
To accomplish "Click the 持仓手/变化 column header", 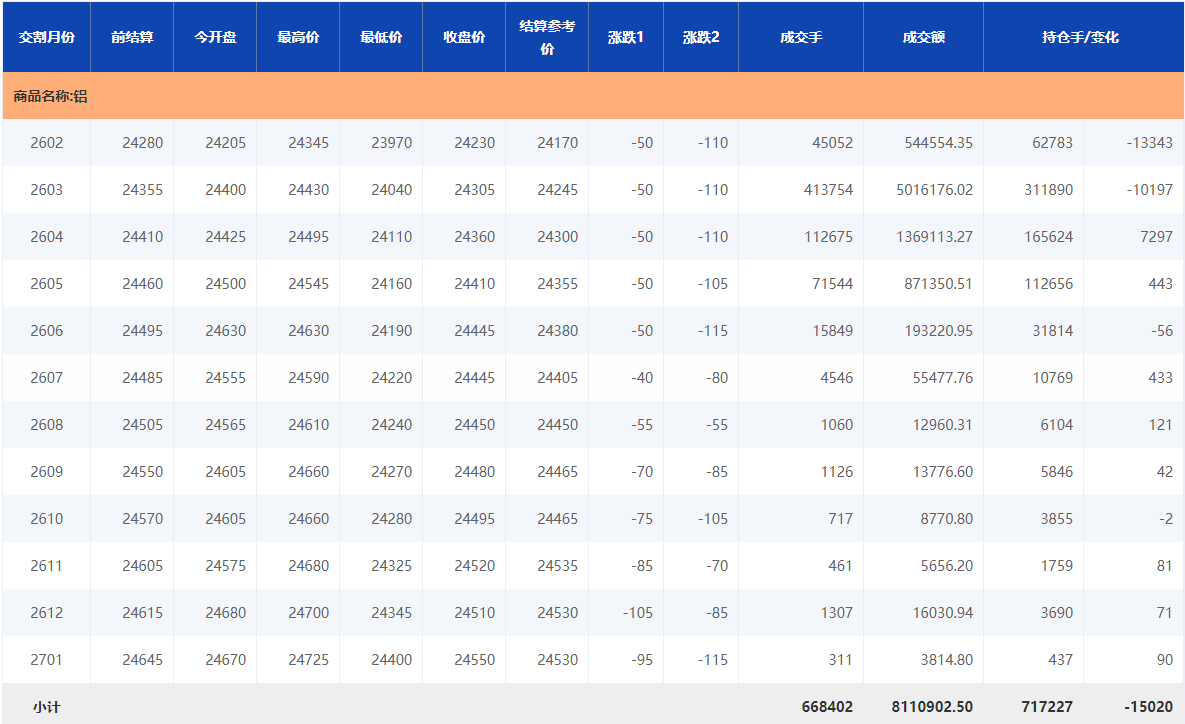I will click(x=1080, y=37).
